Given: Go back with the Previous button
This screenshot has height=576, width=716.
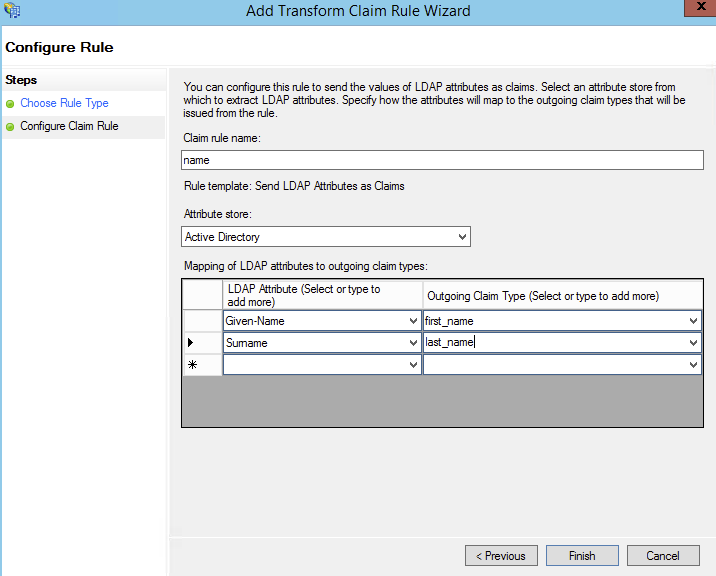Looking at the screenshot, I should (501, 556).
